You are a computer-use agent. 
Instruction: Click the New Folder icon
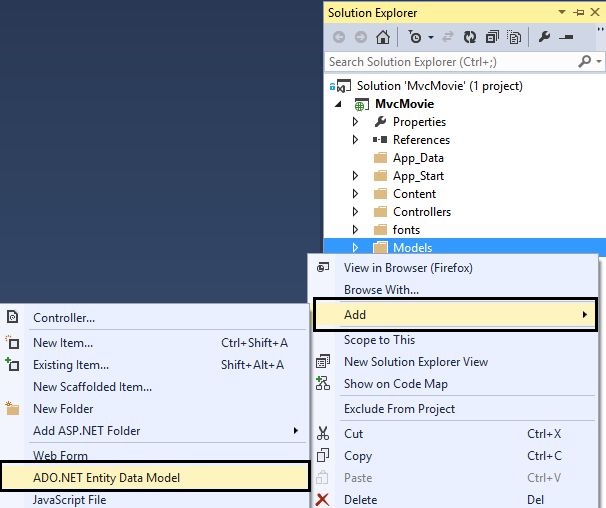[x=12, y=408]
